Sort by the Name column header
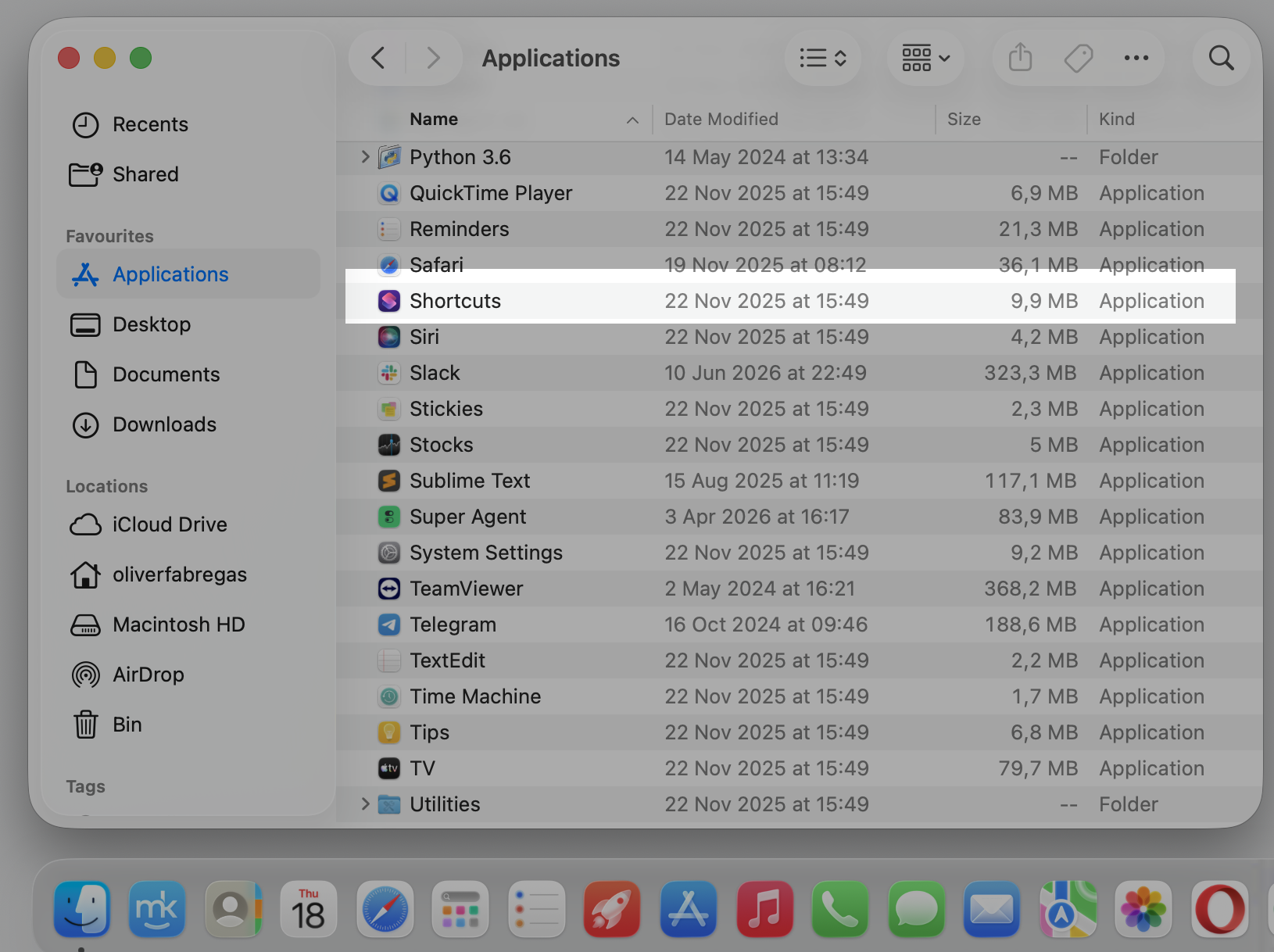The image size is (1274, 952). point(434,119)
